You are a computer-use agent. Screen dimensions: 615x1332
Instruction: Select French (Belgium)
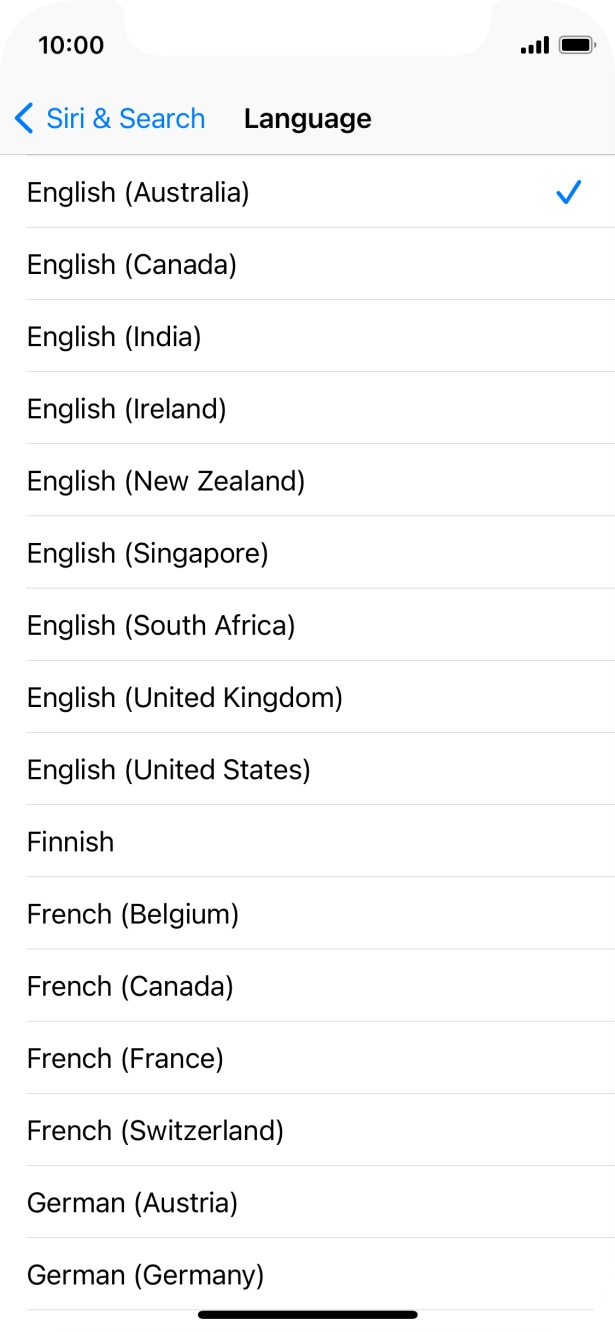pos(132,913)
